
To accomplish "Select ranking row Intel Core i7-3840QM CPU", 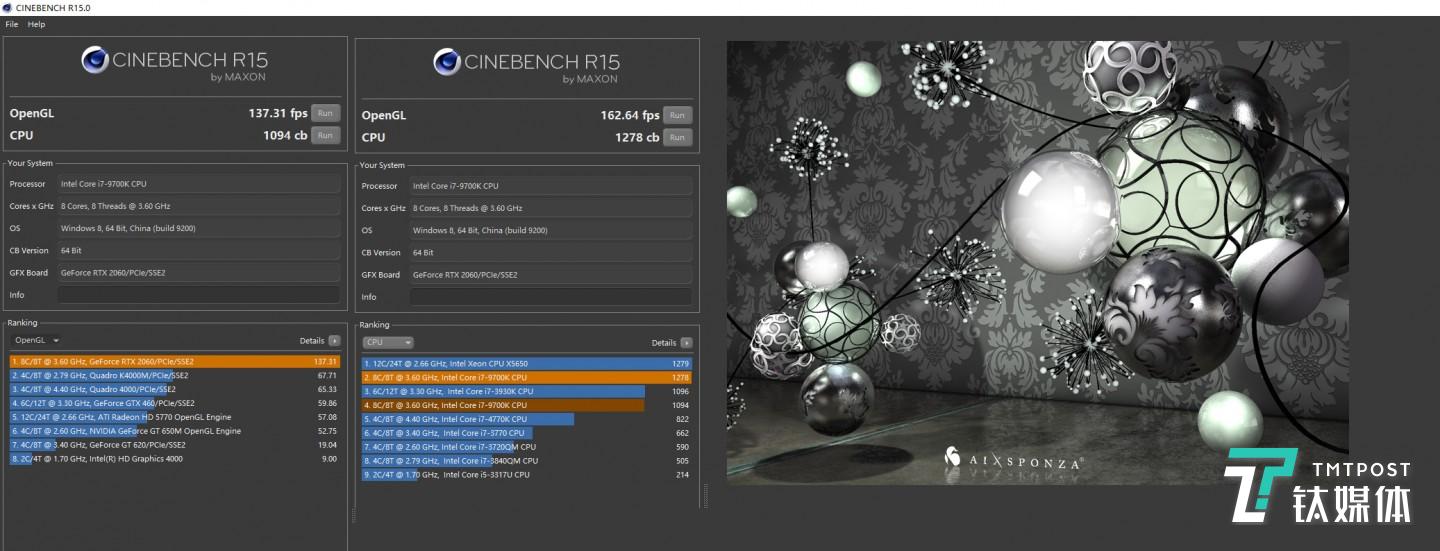I will (527, 461).
